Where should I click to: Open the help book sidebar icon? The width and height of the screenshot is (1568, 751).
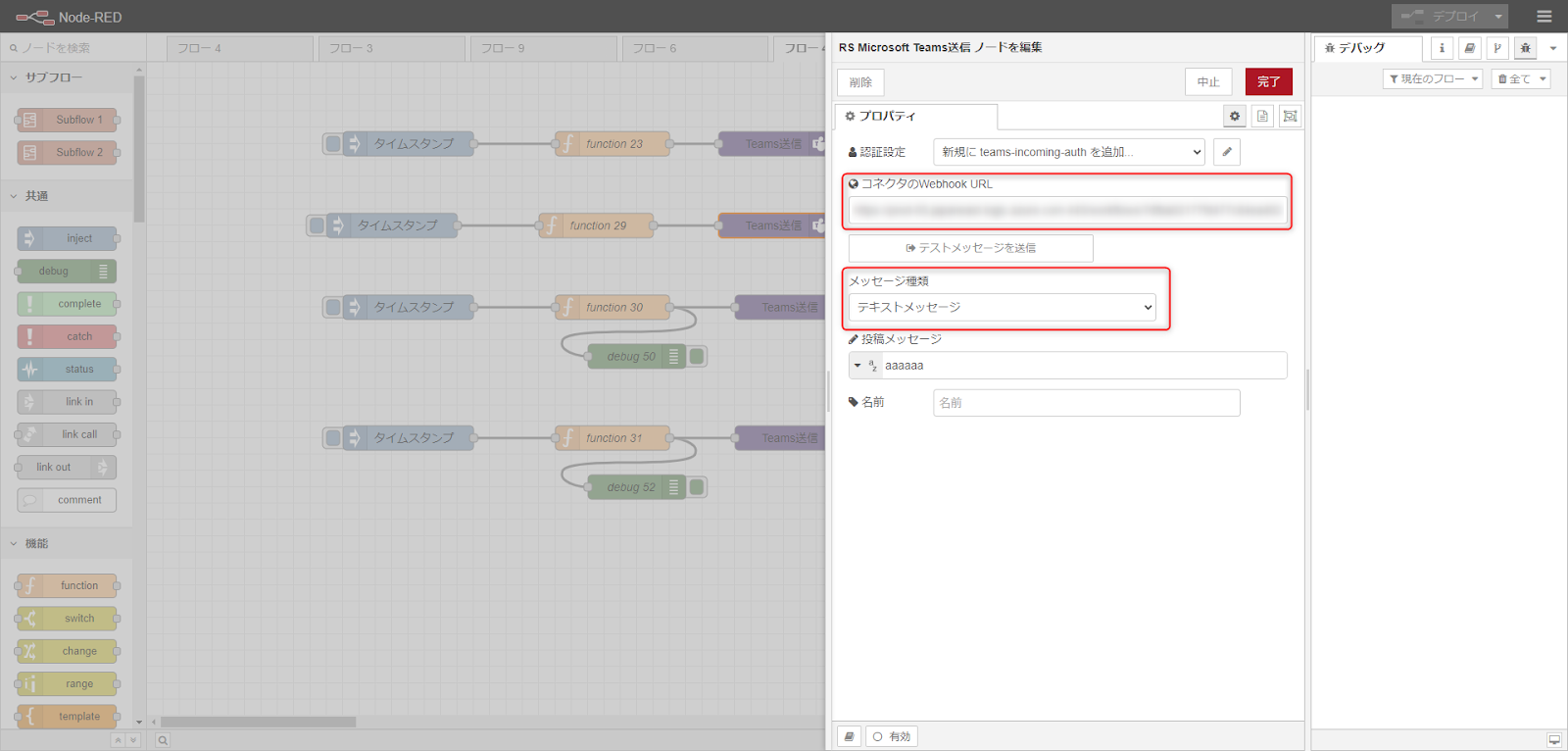click(x=1469, y=48)
